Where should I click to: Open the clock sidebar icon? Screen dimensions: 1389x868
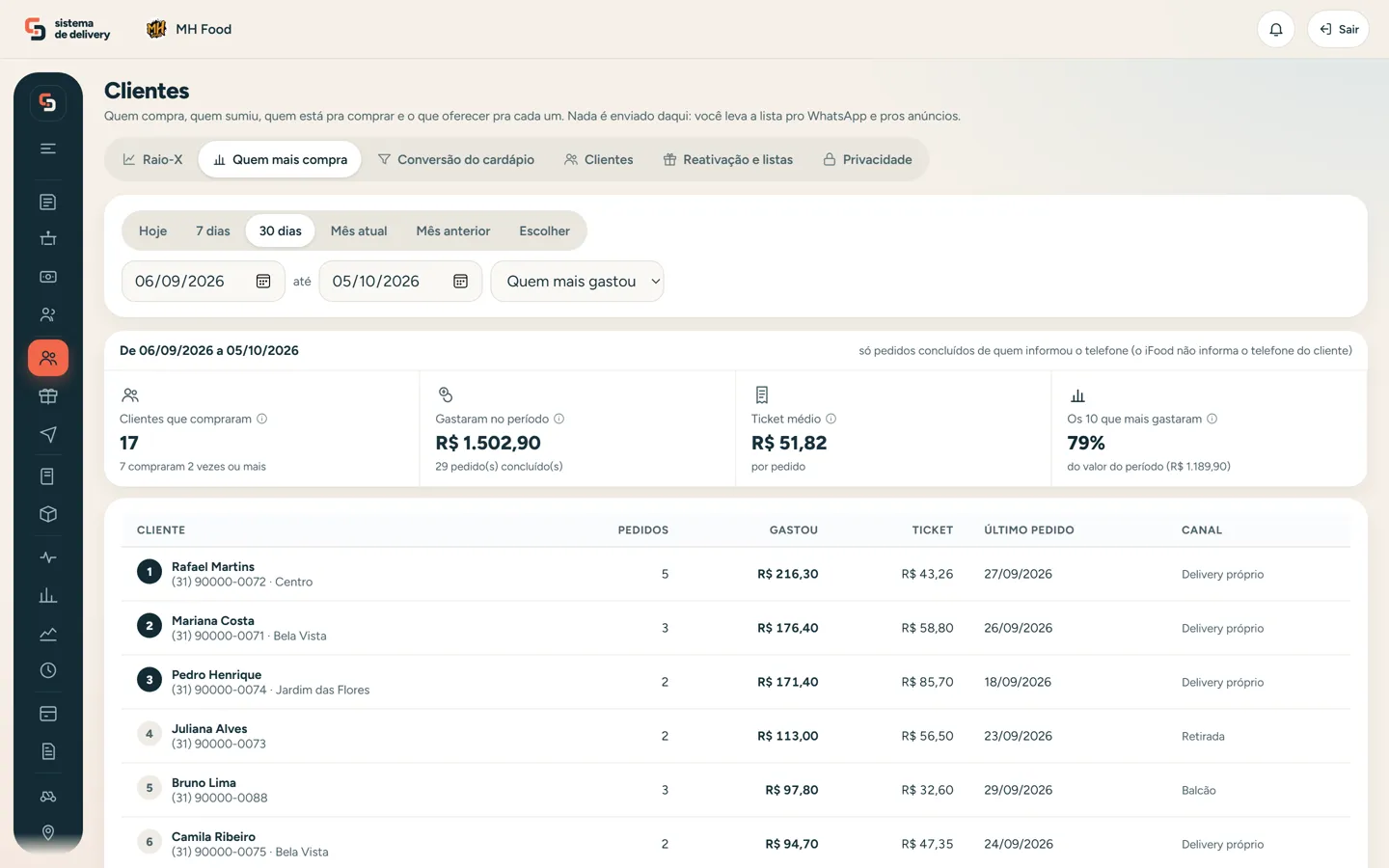point(48,671)
